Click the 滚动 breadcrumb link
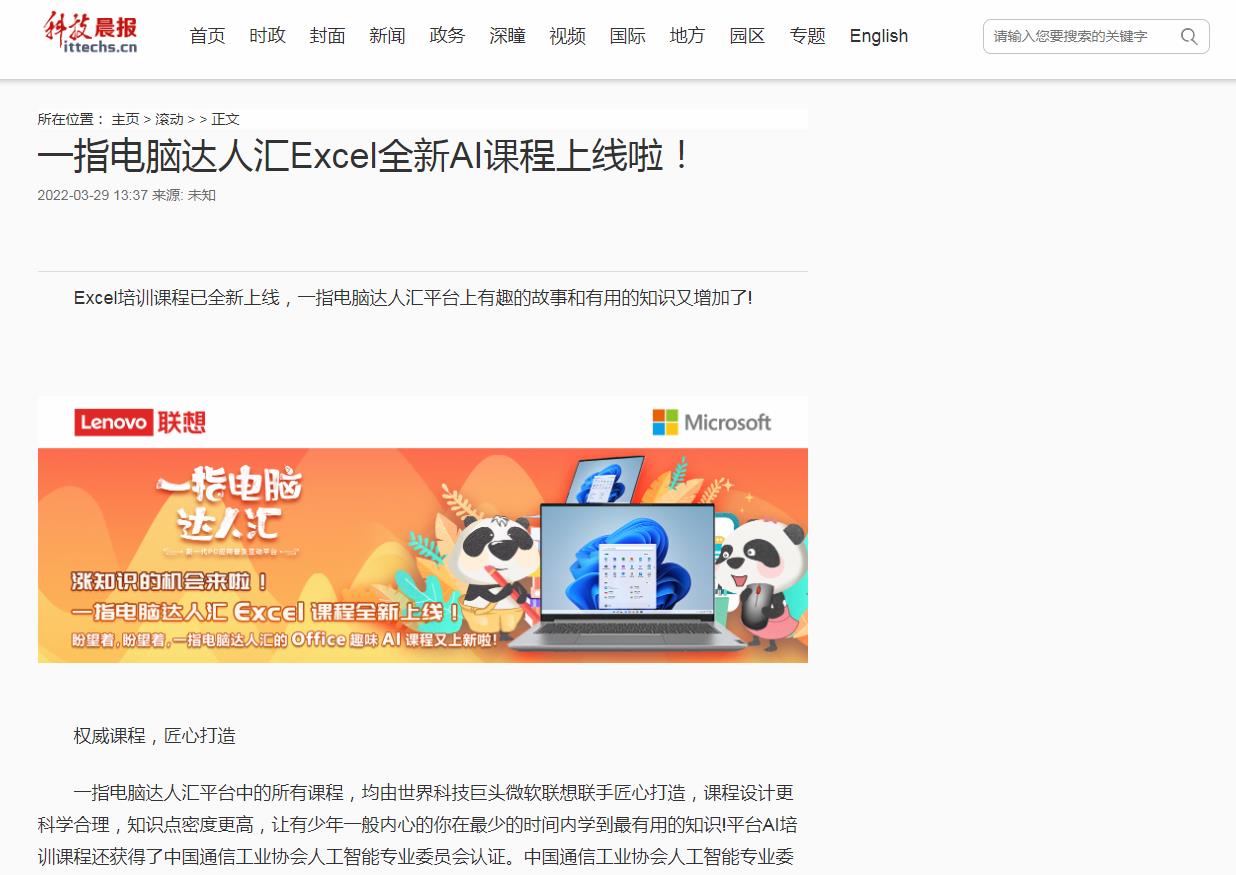This screenshot has width=1236, height=875. tap(169, 119)
